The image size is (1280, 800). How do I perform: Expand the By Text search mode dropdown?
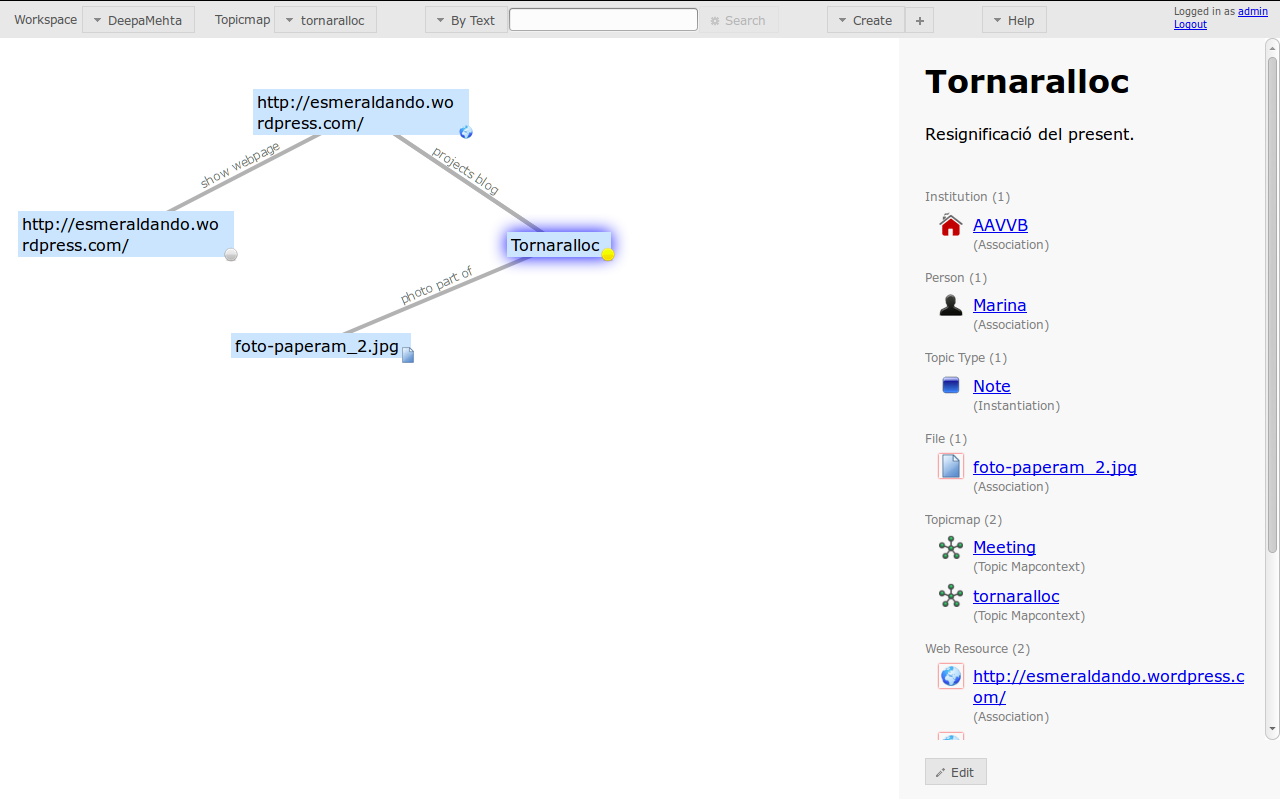pyautogui.click(x=465, y=20)
